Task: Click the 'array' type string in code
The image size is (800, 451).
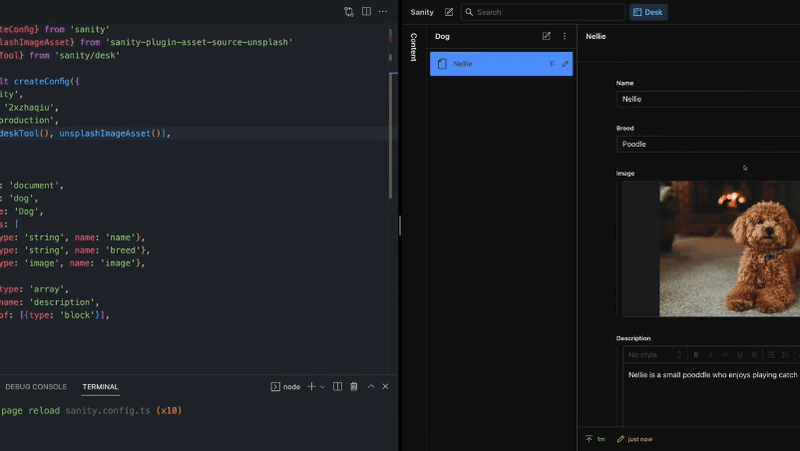Action: (46, 289)
